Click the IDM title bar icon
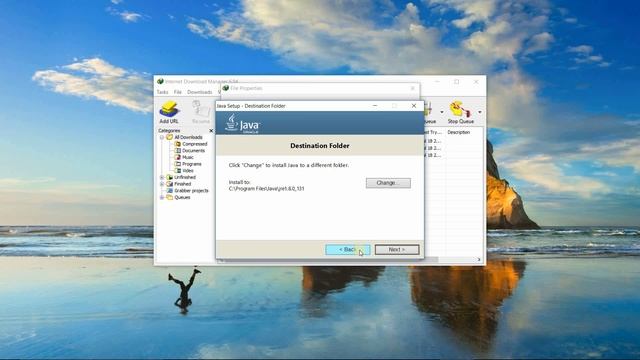640x360 pixels. tap(160, 81)
